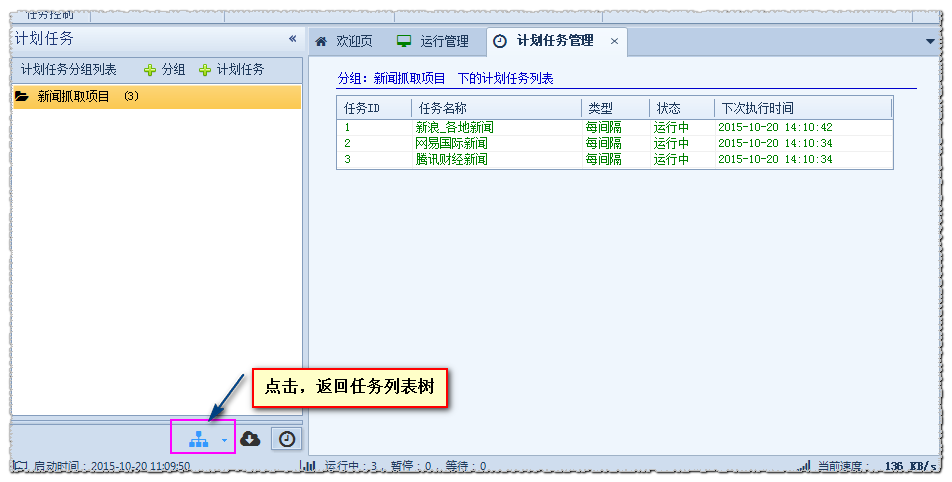Sort by 下次执行时间 column header
The image size is (952, 482).
[800, 108]
